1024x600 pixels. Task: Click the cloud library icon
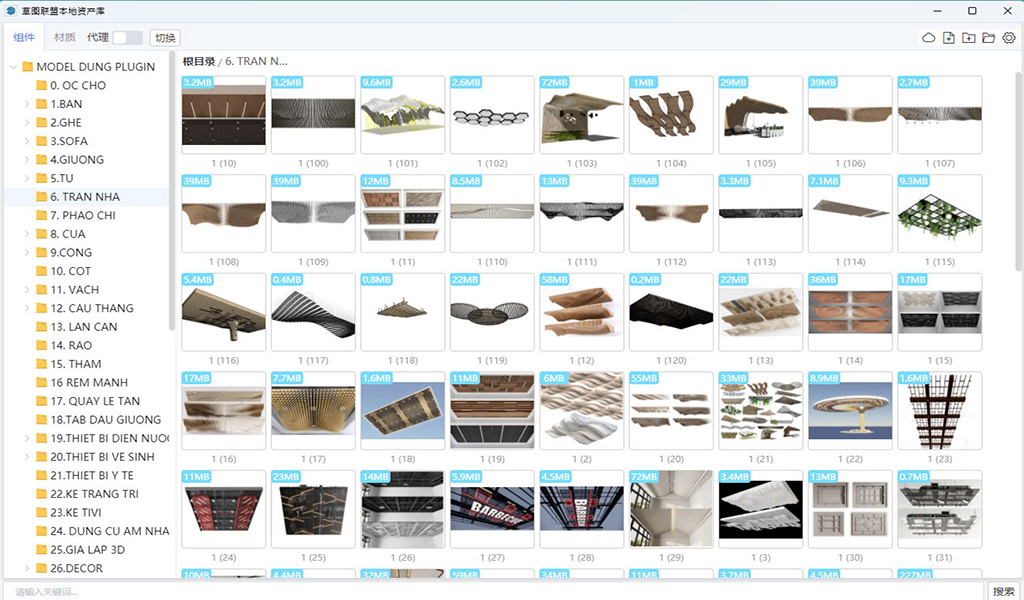click(928, 38)
